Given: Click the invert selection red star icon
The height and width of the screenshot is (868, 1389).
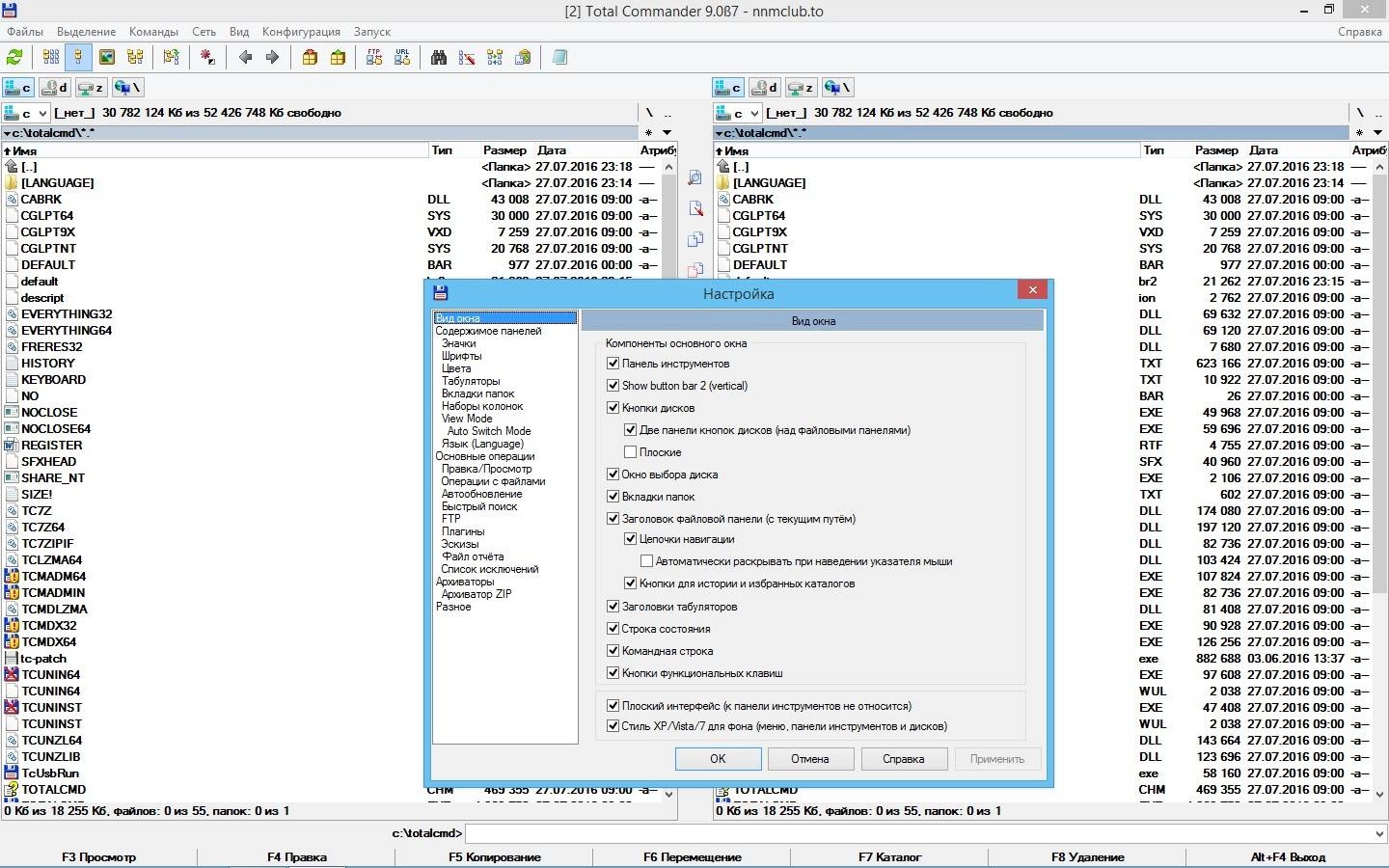Looking at the screenshot, I should click(x=207, y=57).
